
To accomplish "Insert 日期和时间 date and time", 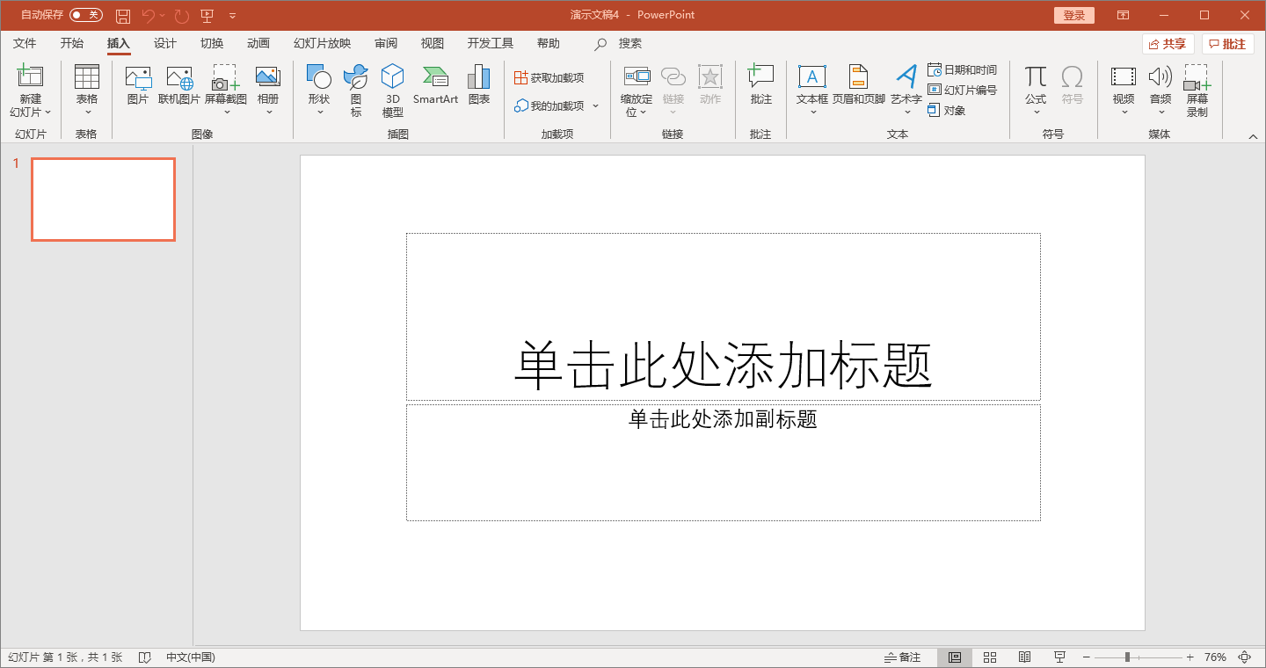I will click(962, 70).
